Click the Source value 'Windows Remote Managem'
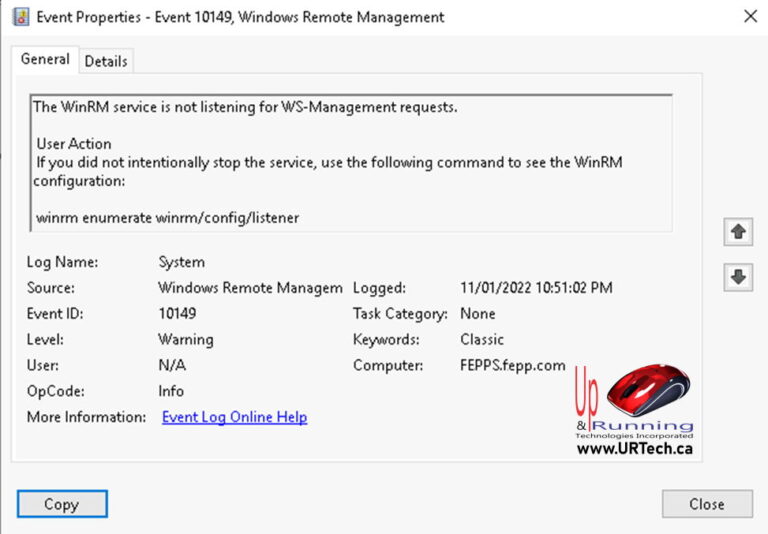 pyautogui.click(x=250, y=288)
